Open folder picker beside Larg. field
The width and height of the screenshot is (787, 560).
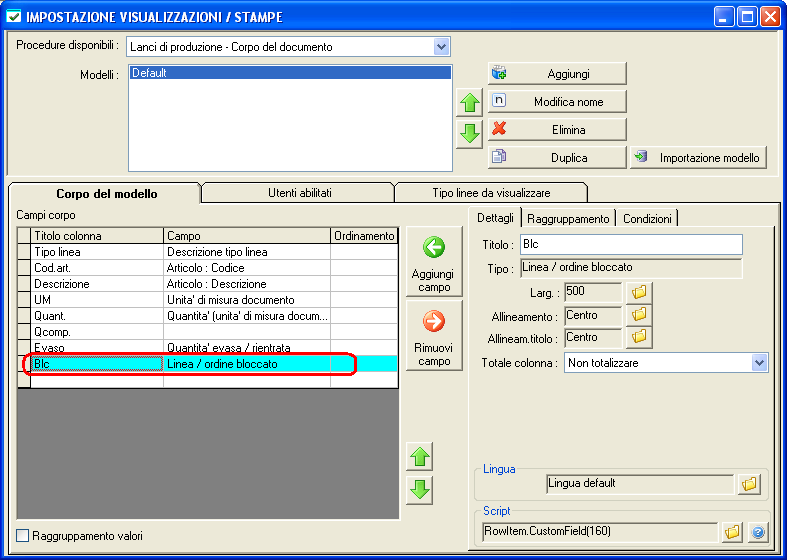tap(639, 292)
